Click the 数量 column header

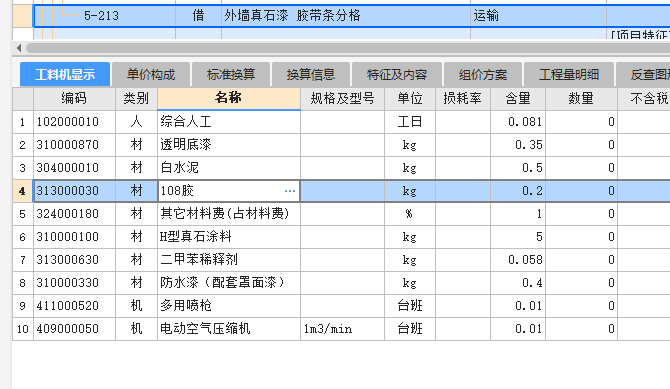click(x=581, y=99)
